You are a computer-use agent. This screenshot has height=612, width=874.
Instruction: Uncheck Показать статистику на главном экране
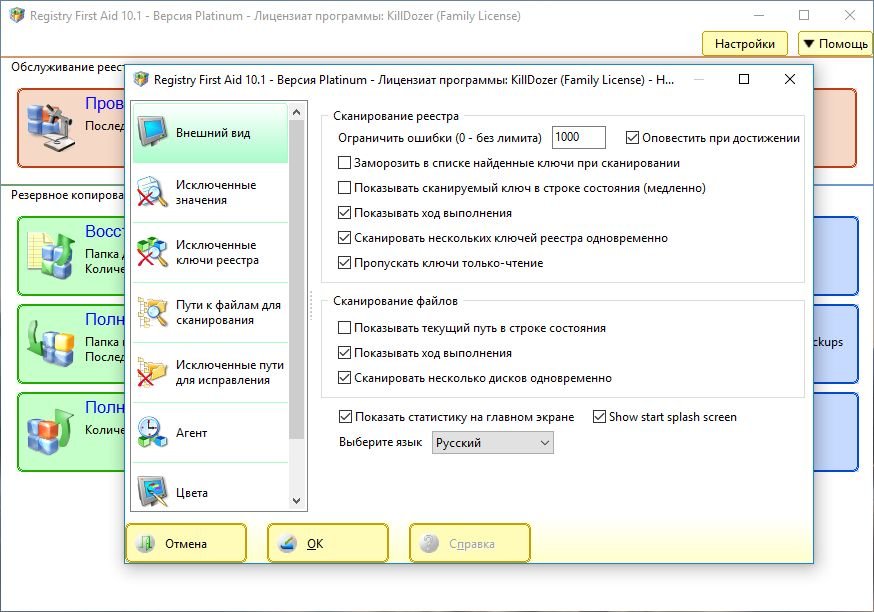pos(346,417)
